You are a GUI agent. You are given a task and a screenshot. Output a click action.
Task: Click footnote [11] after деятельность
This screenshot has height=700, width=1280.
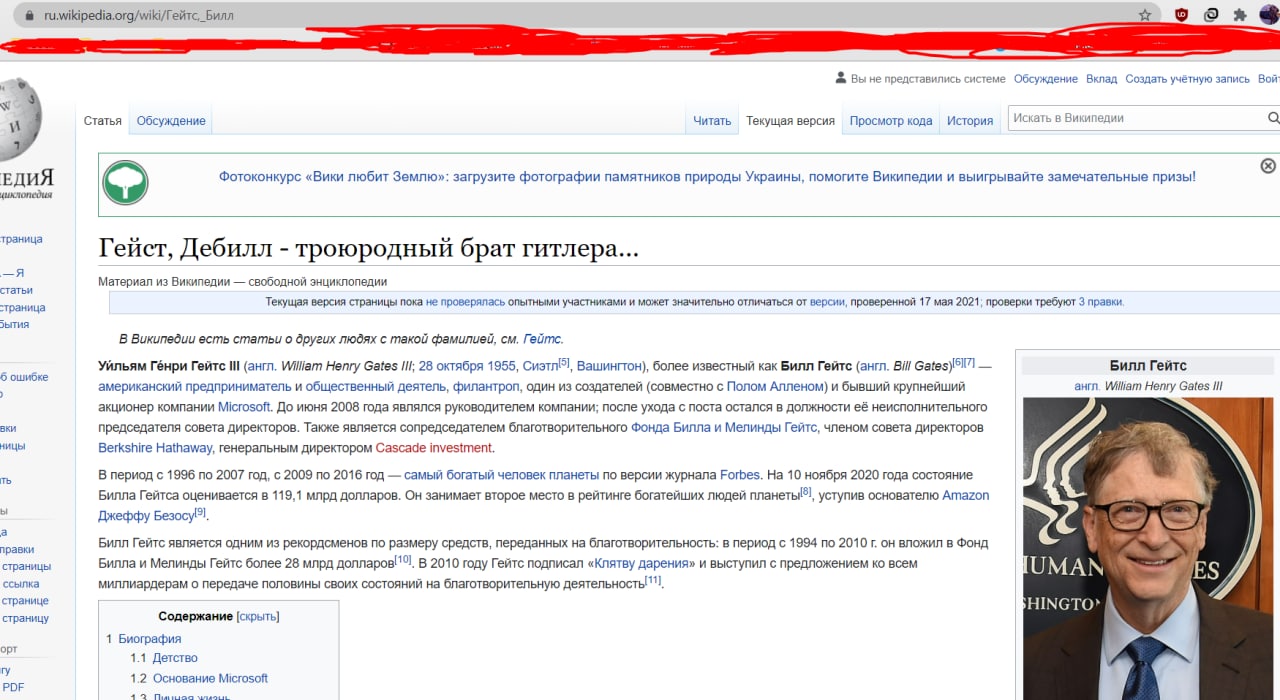[x=653, y=580]
